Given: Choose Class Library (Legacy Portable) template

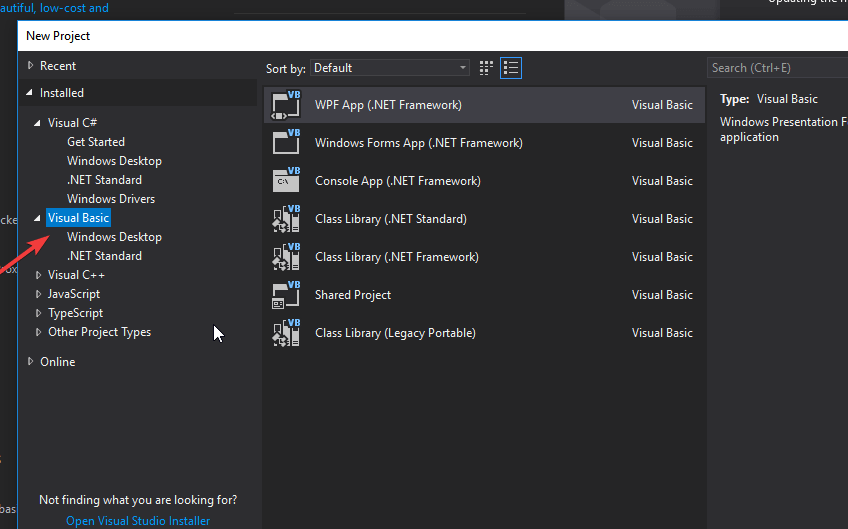Looking at the screenshot, I should pos(485,333).
